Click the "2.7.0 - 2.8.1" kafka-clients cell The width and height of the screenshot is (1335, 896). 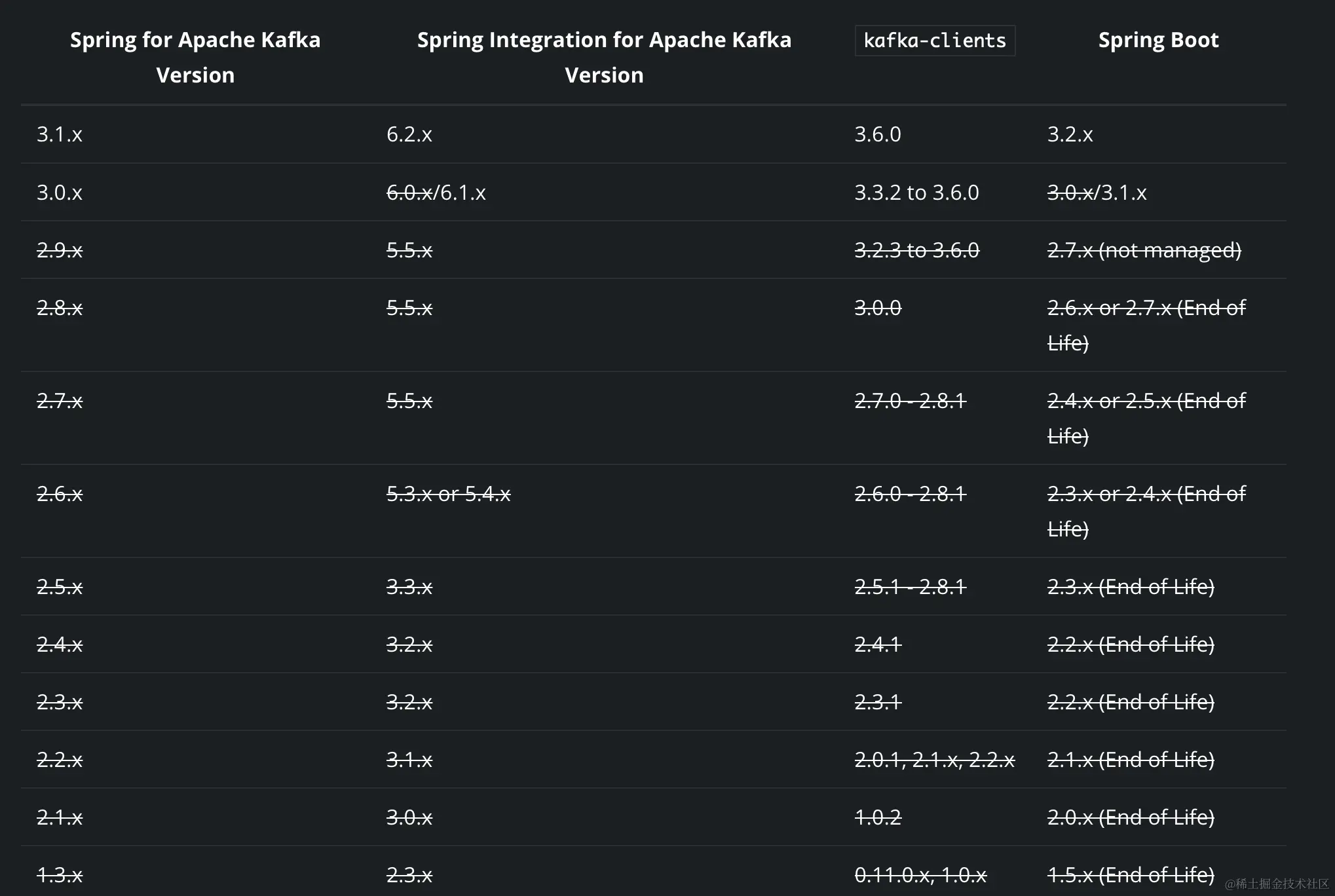pyautogui.click(x=911, y=401)
